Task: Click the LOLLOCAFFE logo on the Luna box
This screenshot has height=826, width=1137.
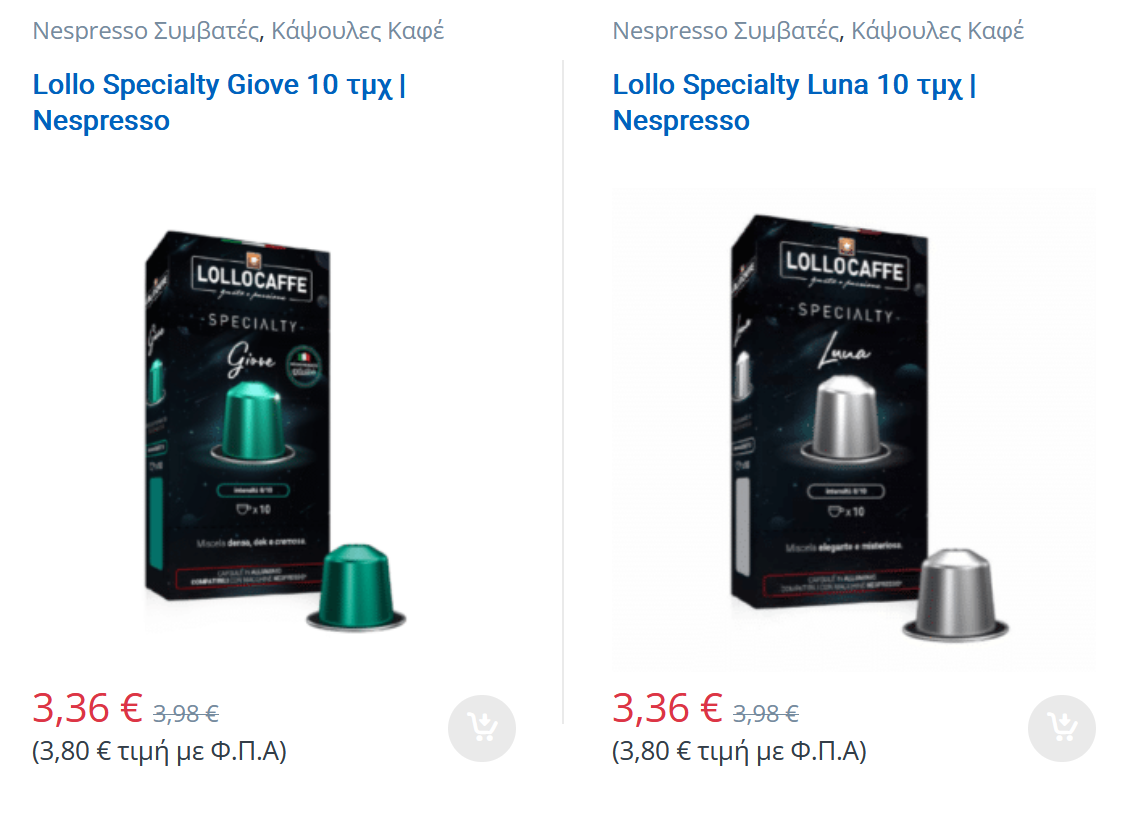Action: 844,266
